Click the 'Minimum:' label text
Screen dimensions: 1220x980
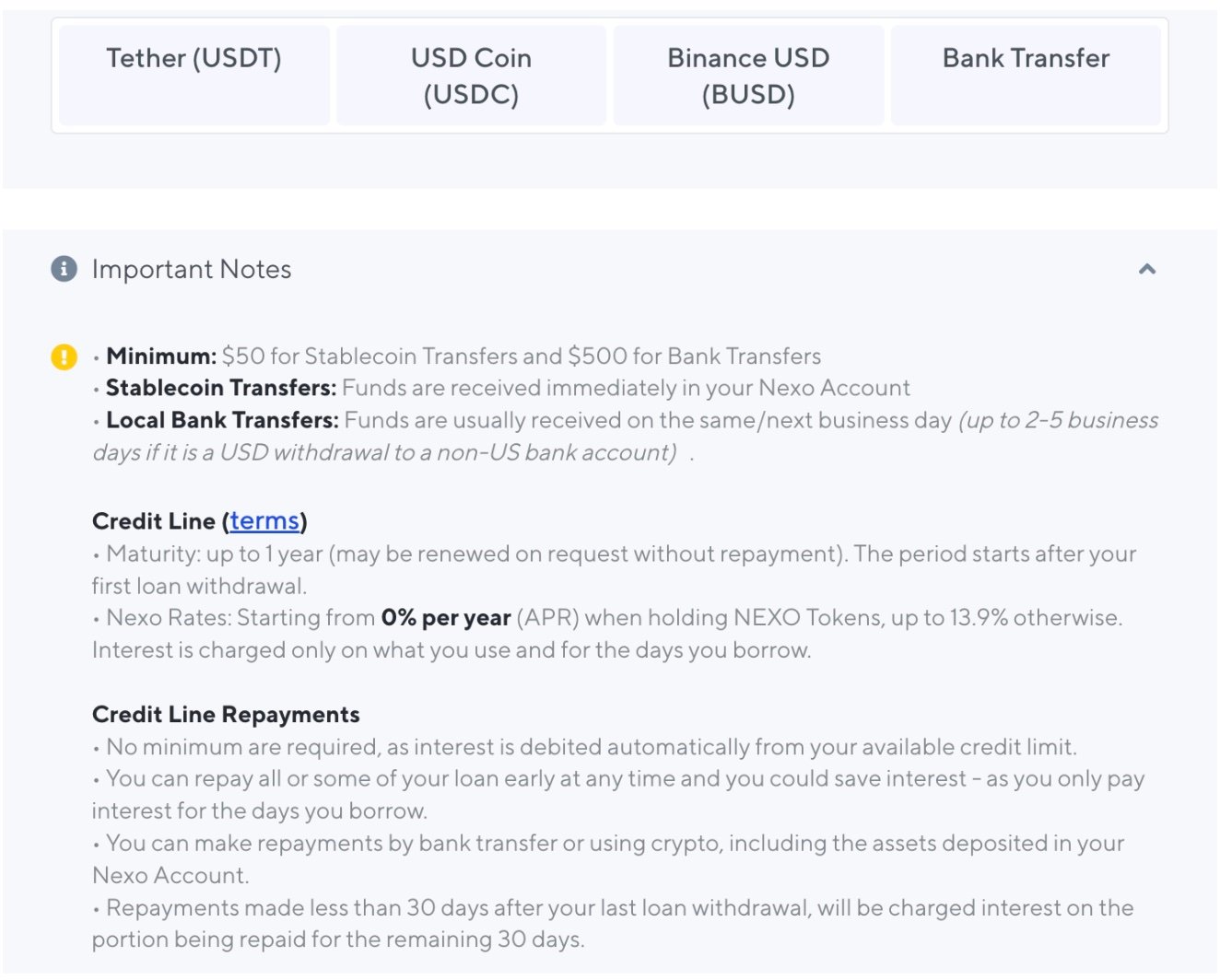click(x=161, y=356)
